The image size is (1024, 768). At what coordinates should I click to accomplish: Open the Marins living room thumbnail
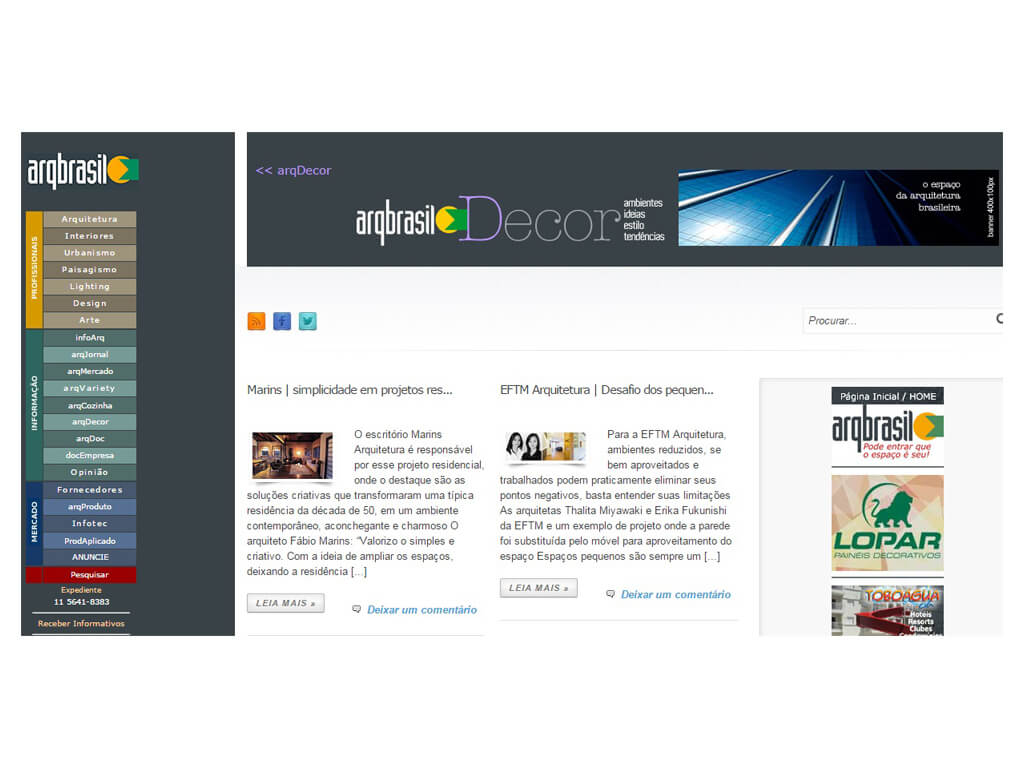tap(292, 456)
